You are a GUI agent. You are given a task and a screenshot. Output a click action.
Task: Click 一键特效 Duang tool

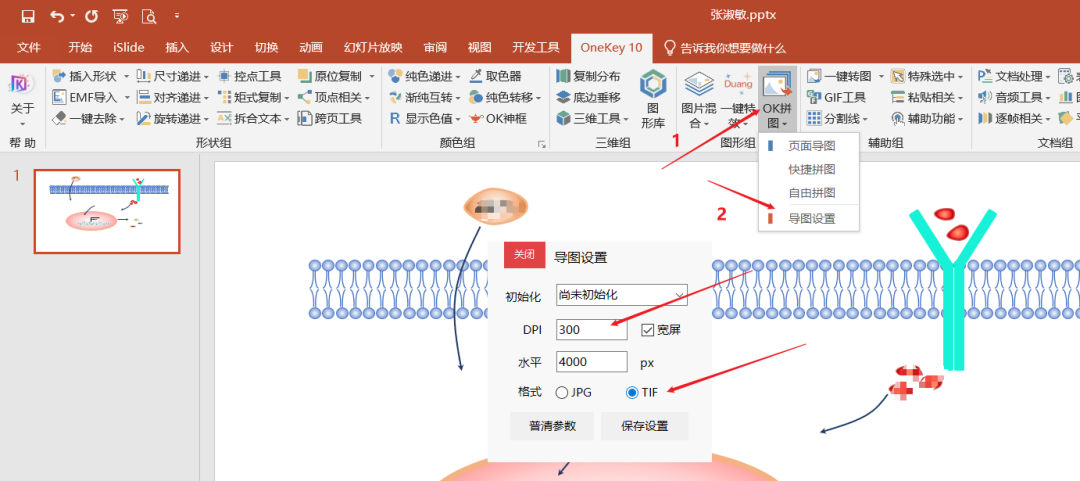pyautogui.click(x=738, y=100)
